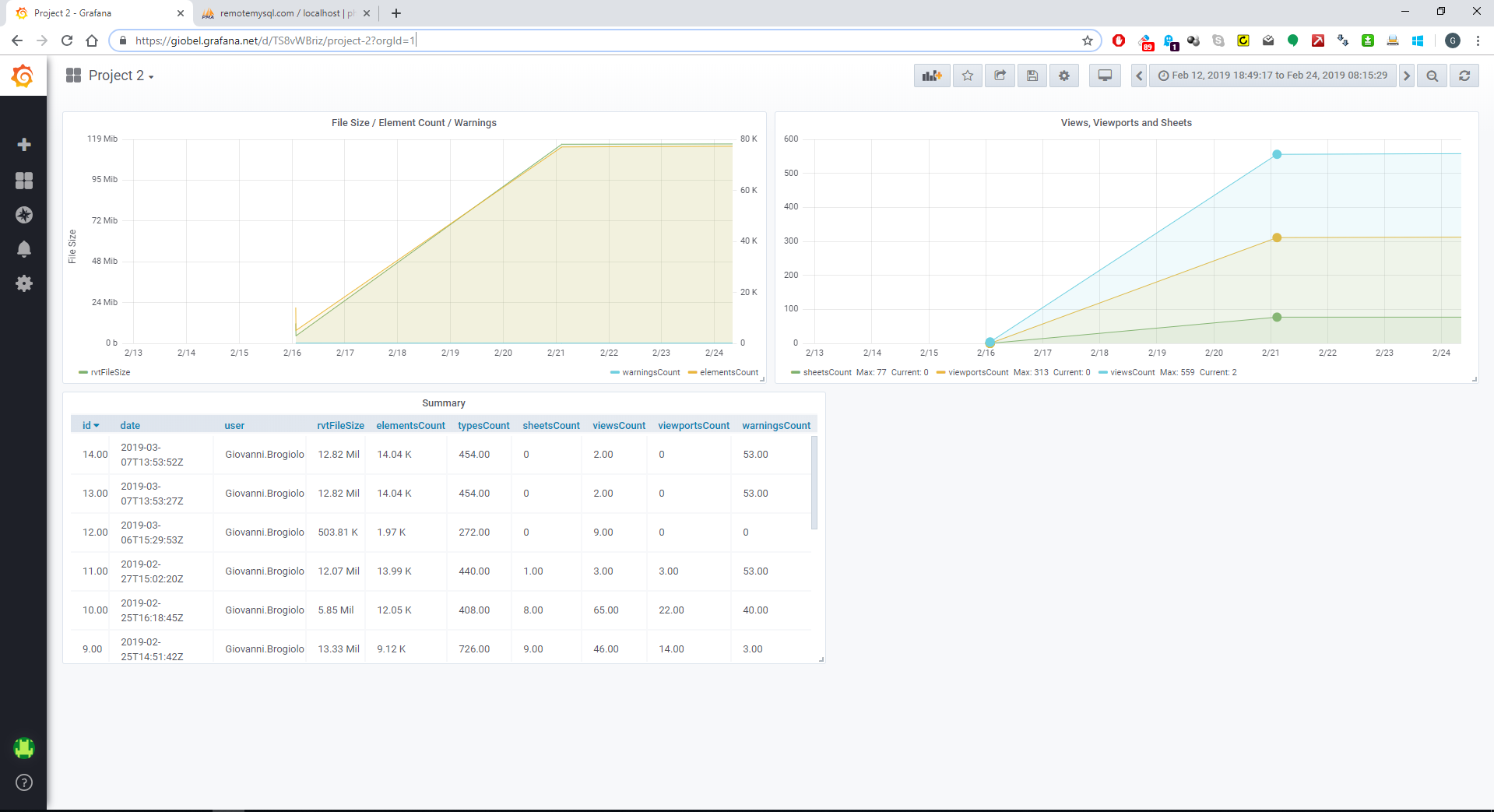Sort table by rvtFileSize column header
Viewport: 1494px width, 812px height.
[x=341, y=426]
